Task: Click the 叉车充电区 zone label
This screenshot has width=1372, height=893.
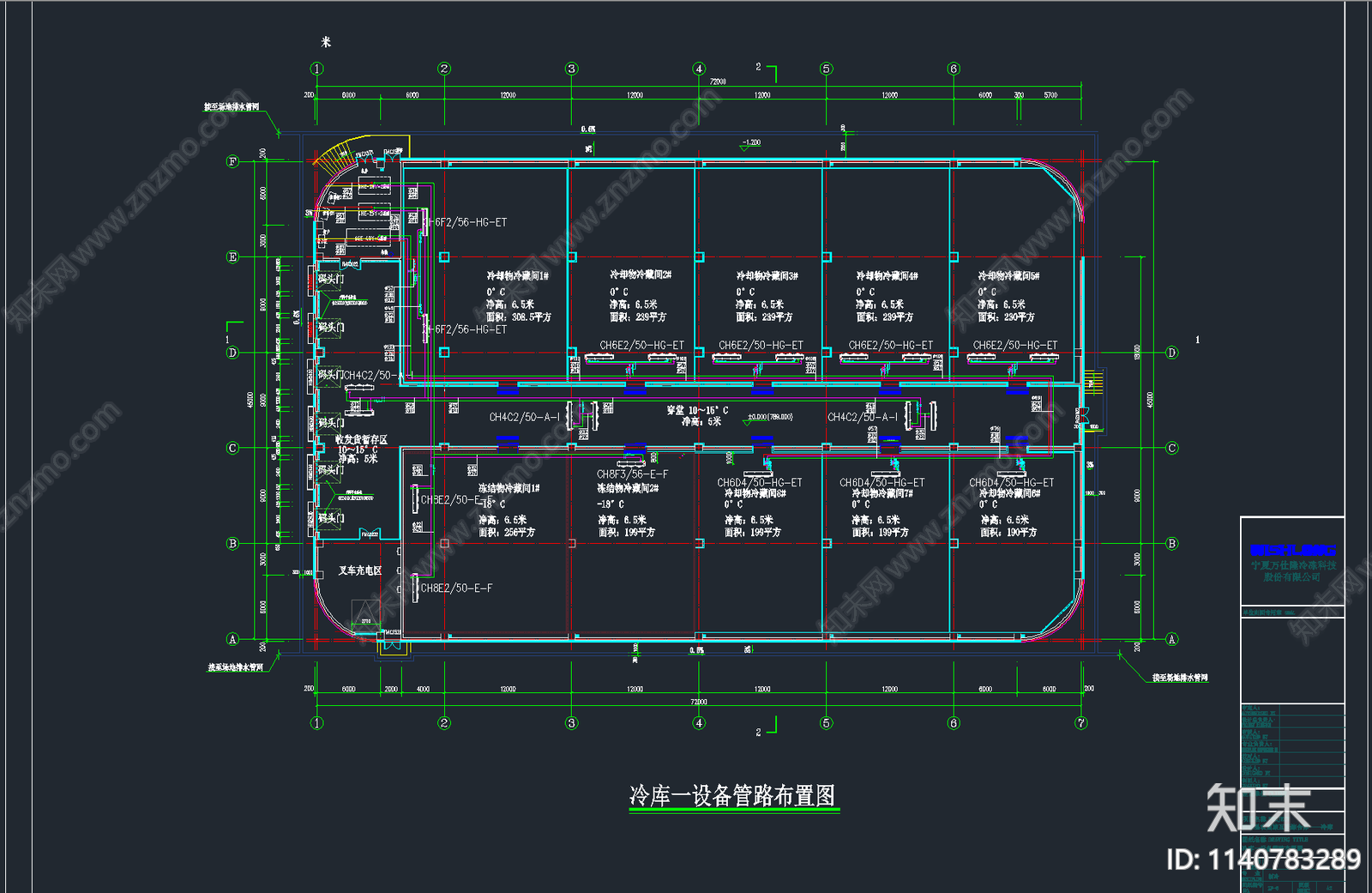Action: point(360,570)
